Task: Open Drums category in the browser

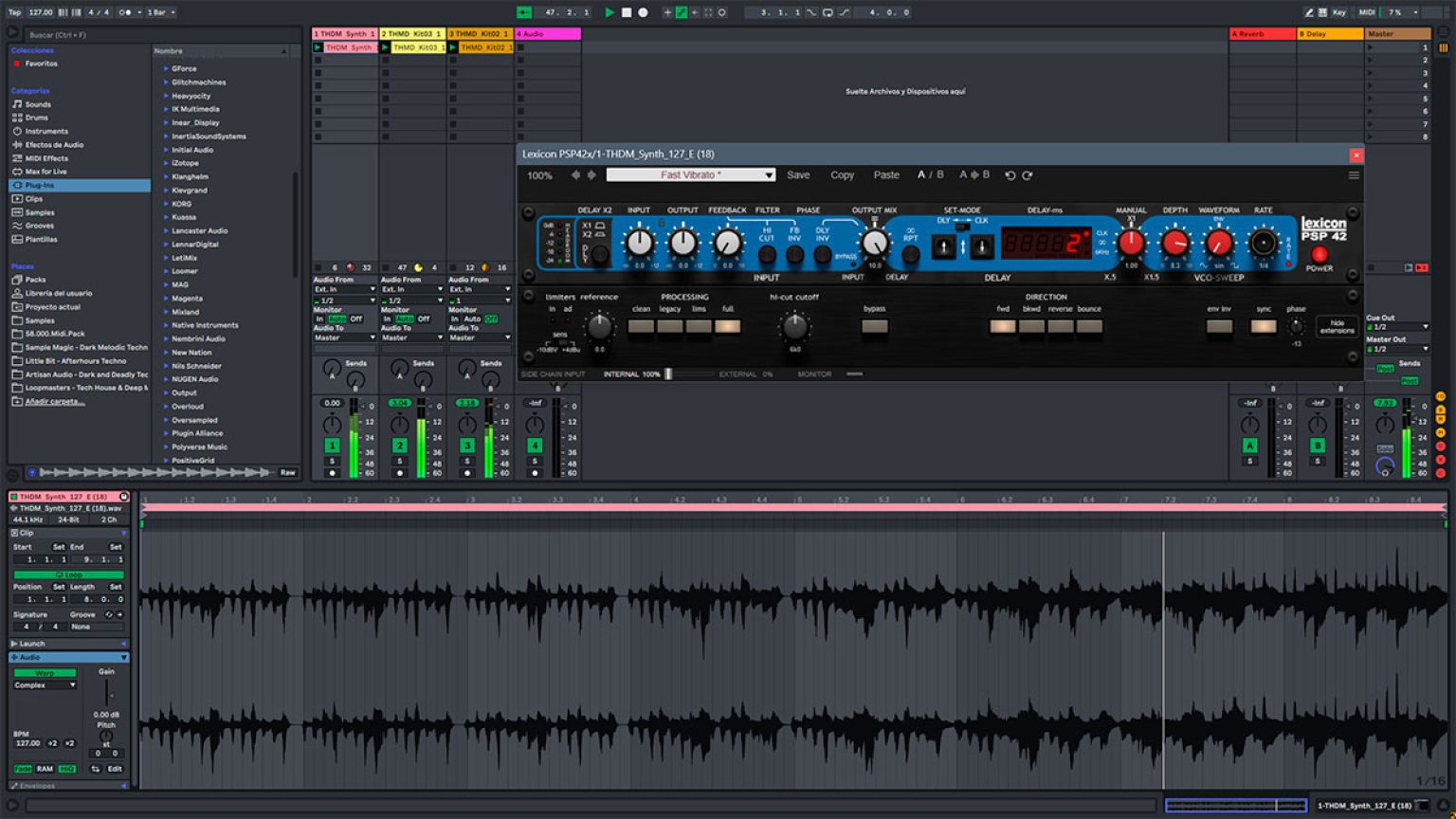Action: click(x=36, y=118)
